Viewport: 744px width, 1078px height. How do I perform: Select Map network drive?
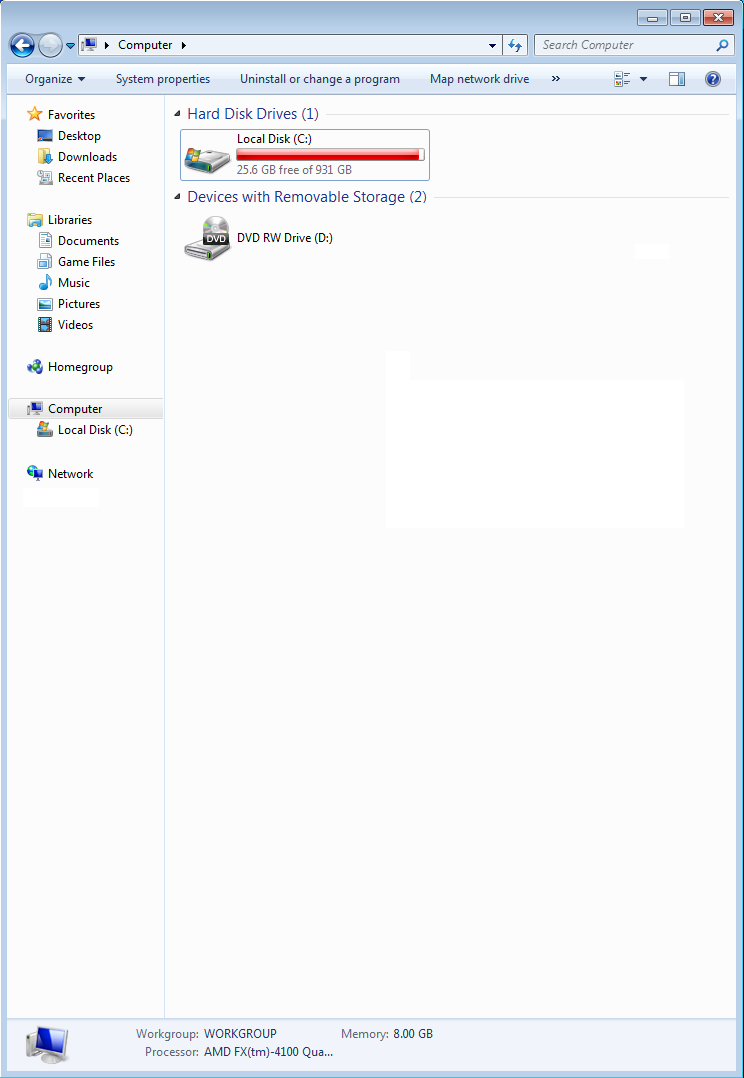479,79
